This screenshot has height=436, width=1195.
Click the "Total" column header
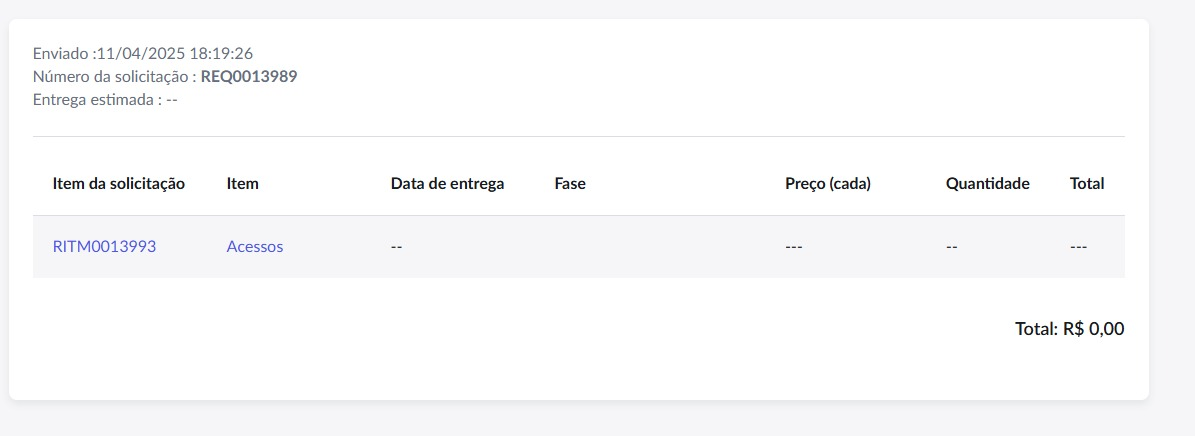(1087, 184)
